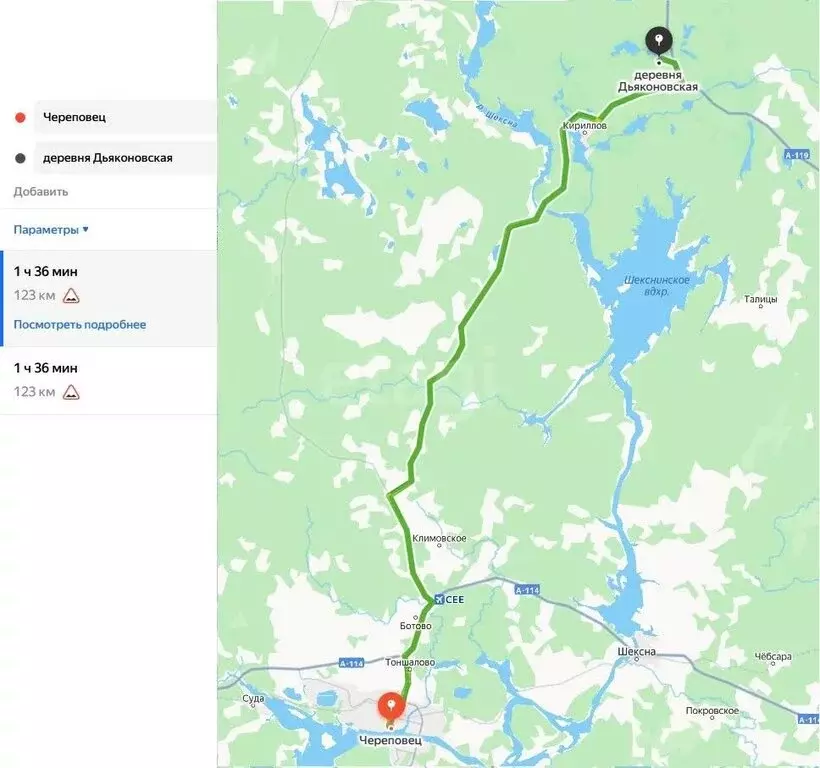
Task: Click the rough road warning icon in first route
Action: [x=71, y=296]
